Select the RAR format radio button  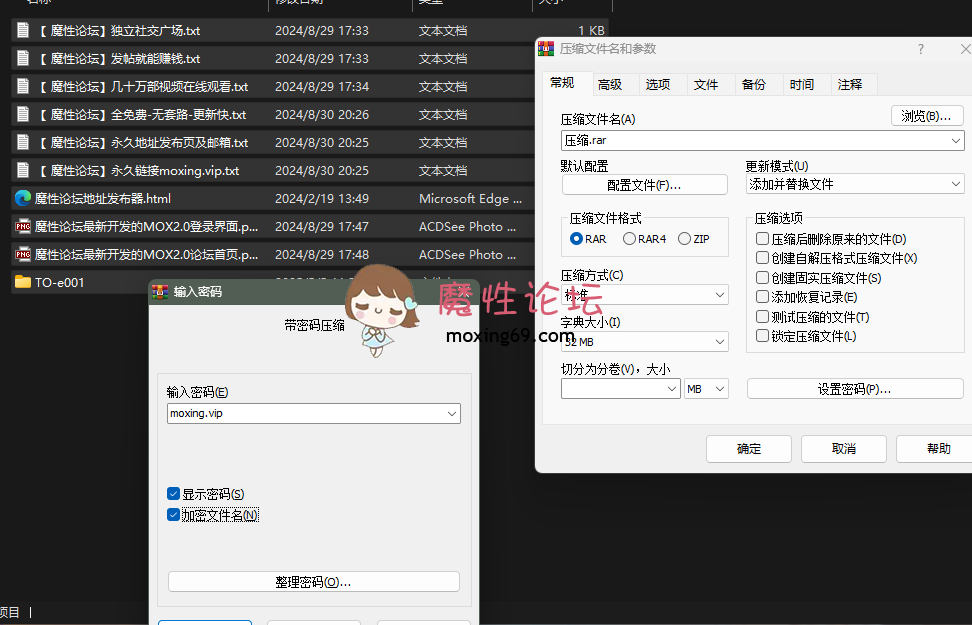coord(576,239)
